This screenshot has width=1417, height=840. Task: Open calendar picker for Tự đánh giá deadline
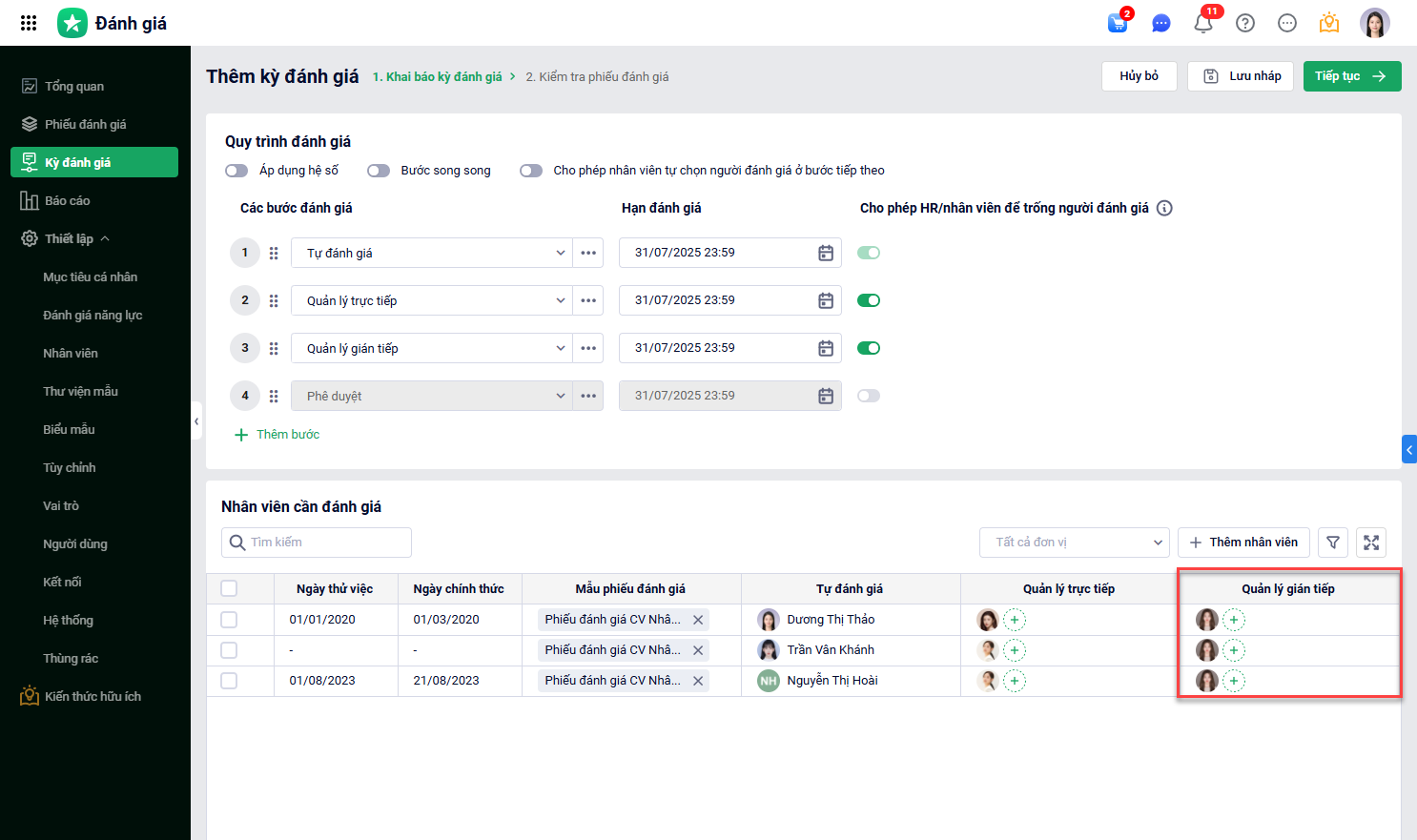pos(826,253)
